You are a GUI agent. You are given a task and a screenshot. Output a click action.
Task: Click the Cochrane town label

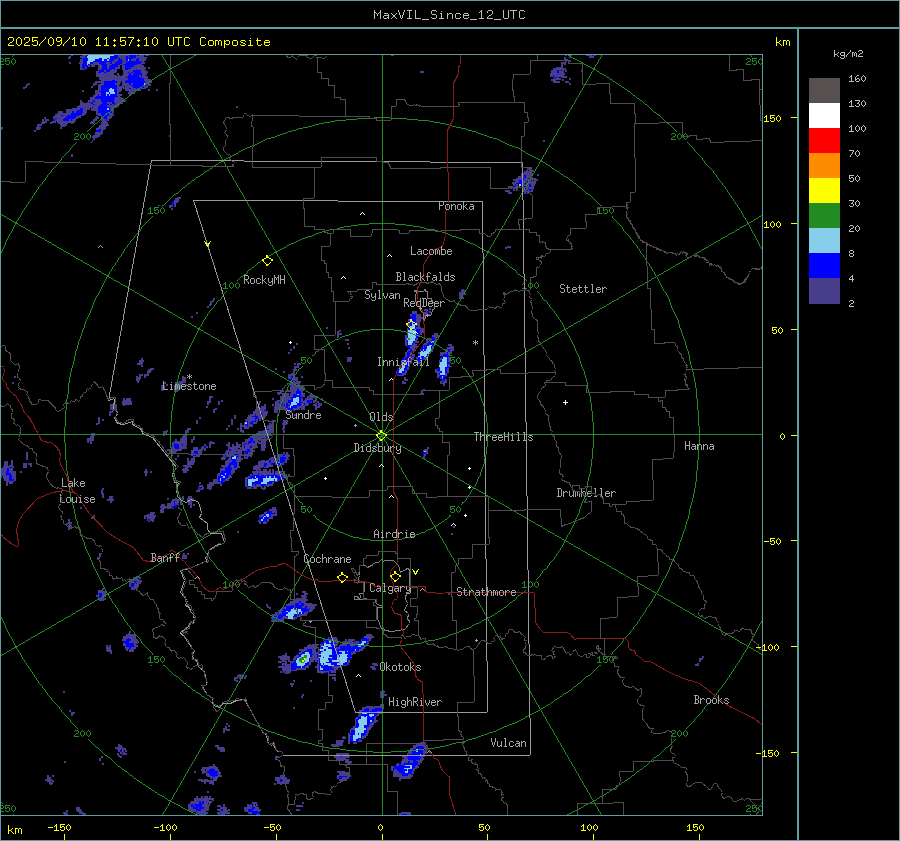tap(327, 559)
